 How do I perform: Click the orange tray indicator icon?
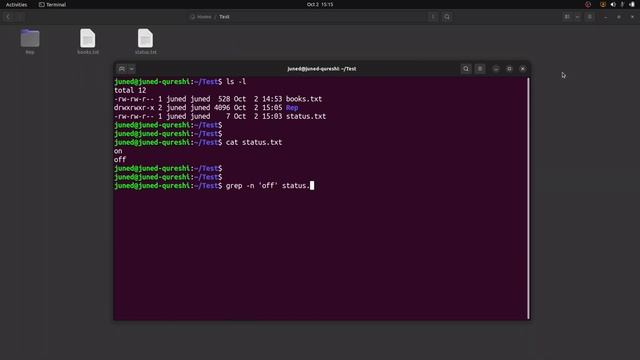point(603,4)
